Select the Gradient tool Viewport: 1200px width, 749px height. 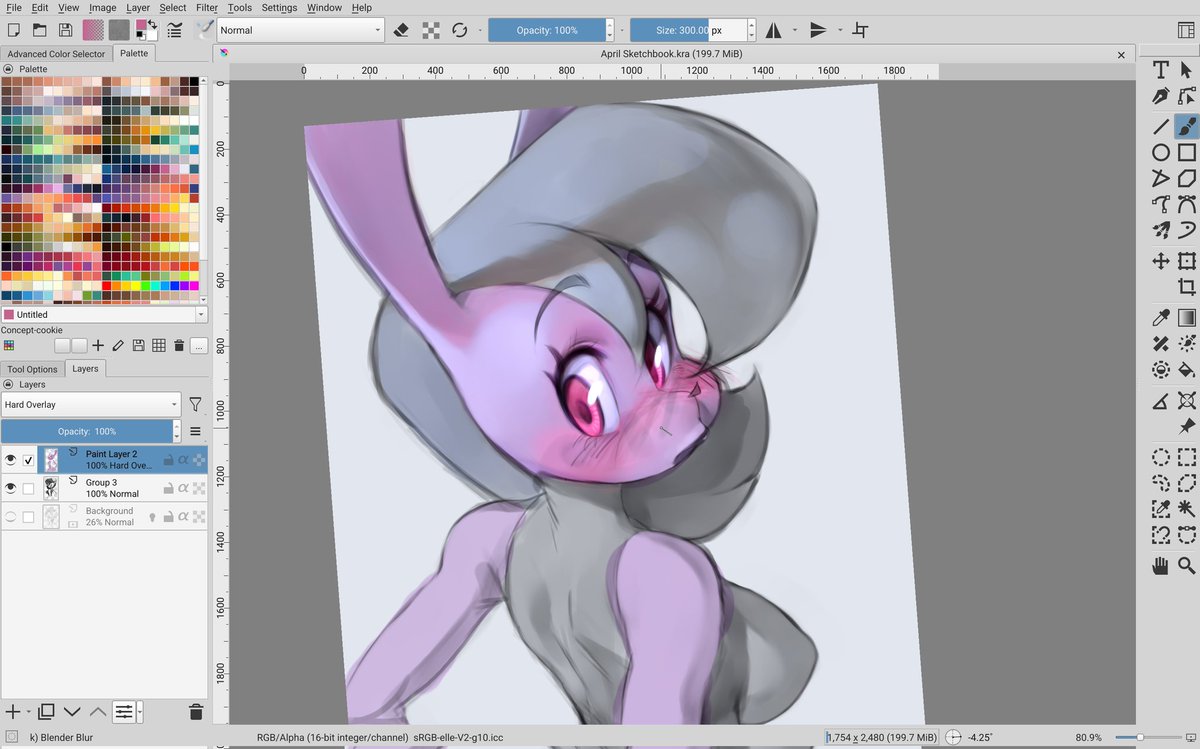click(1186, 319)
